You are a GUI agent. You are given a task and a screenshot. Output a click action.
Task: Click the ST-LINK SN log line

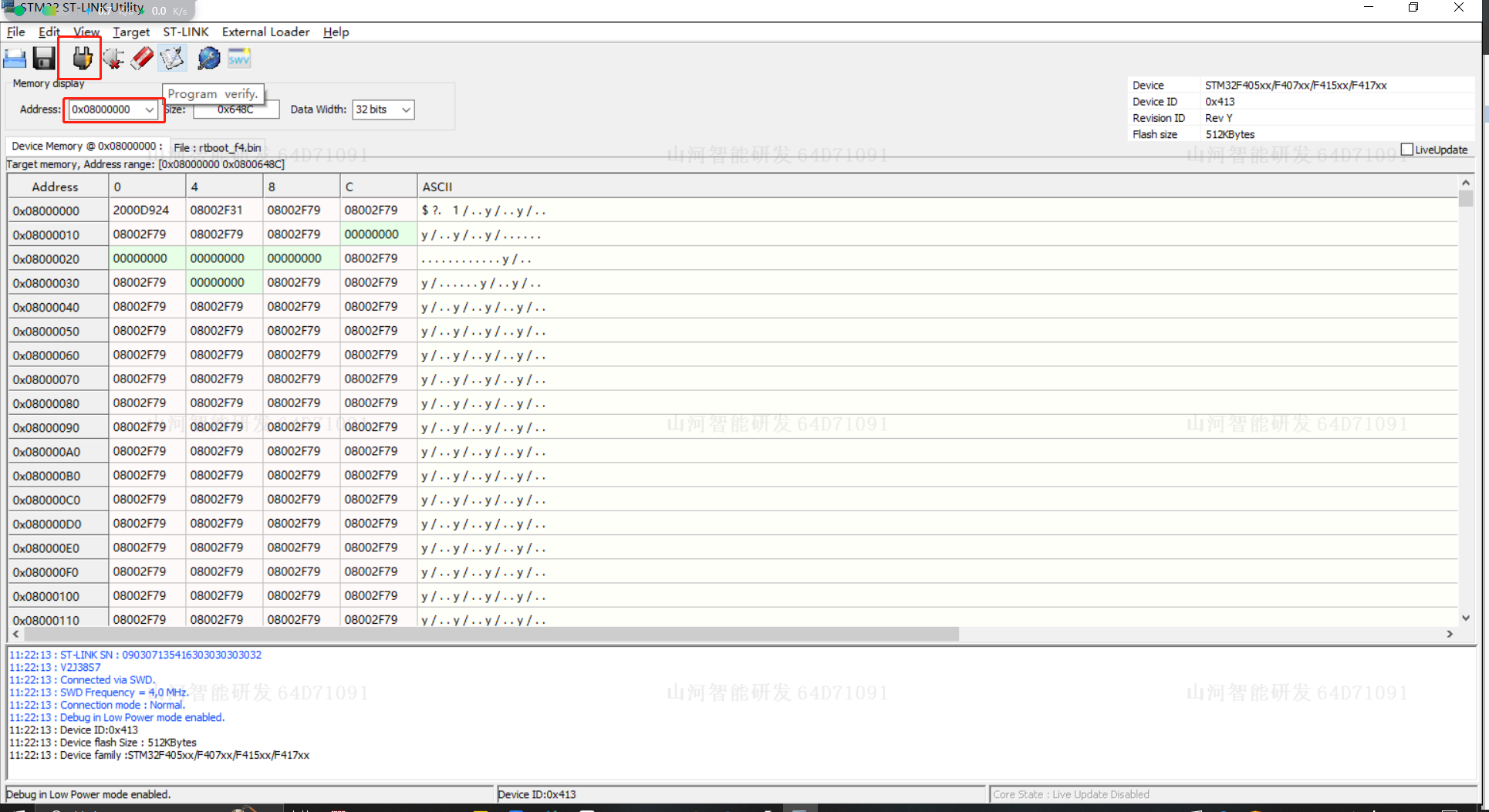[135, 655]
